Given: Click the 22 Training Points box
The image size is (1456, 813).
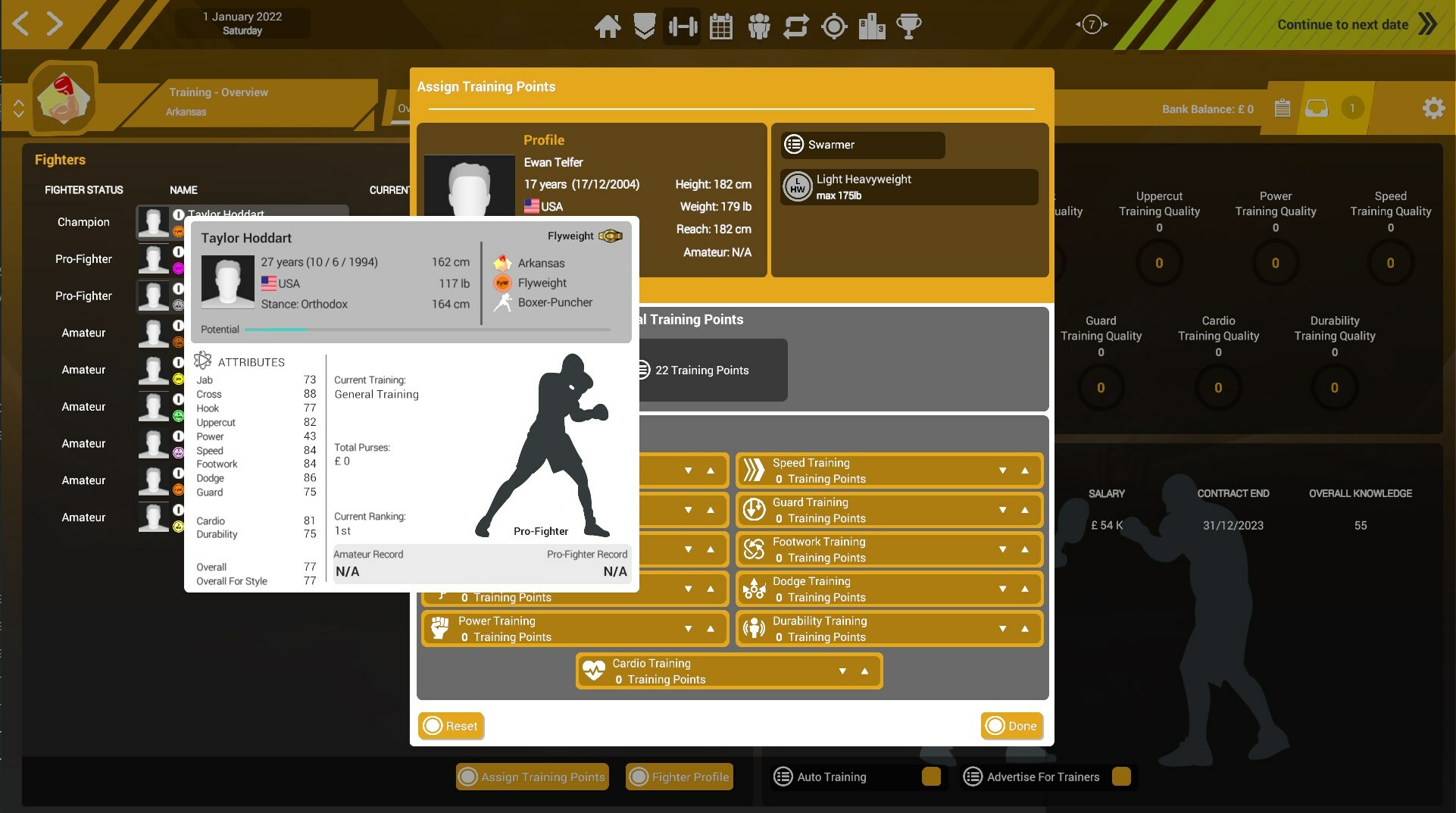Looking at the screenshot, I should (x=710, y=370).
